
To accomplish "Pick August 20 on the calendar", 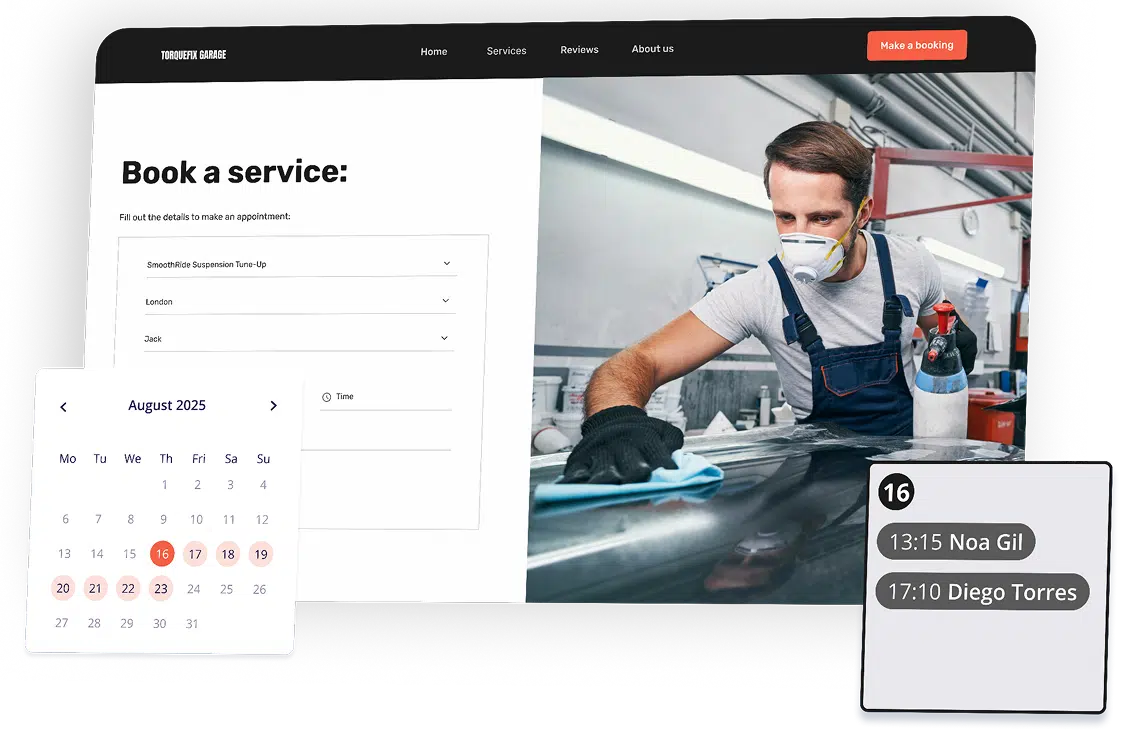I will tap(63, 588).
